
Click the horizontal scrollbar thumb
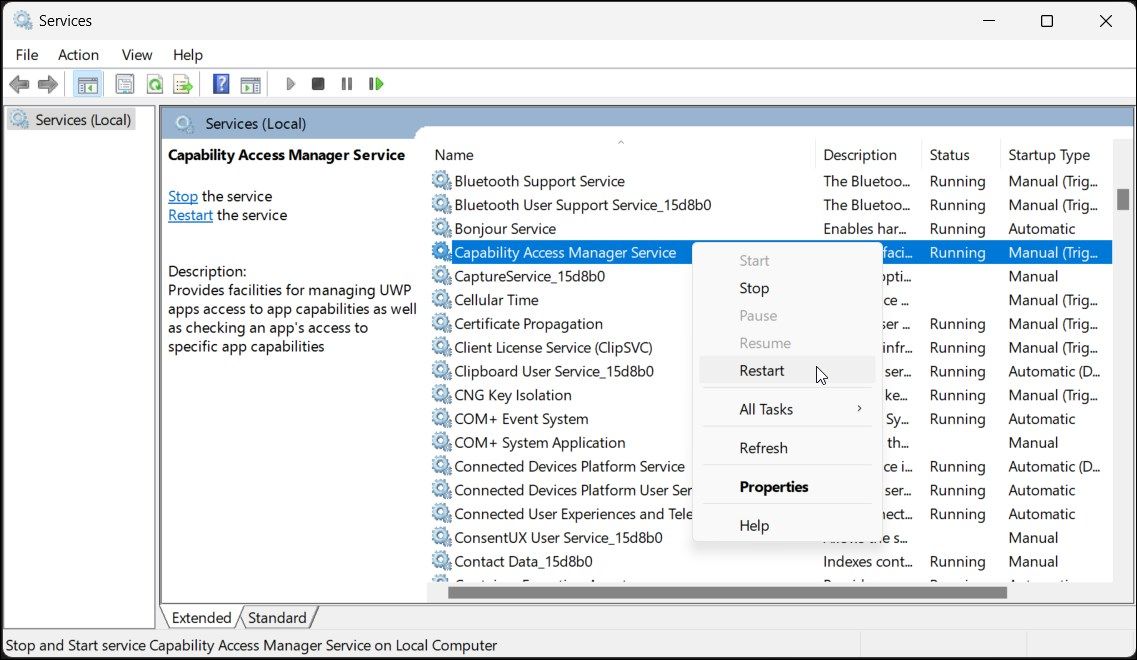[x=727, y=592]
